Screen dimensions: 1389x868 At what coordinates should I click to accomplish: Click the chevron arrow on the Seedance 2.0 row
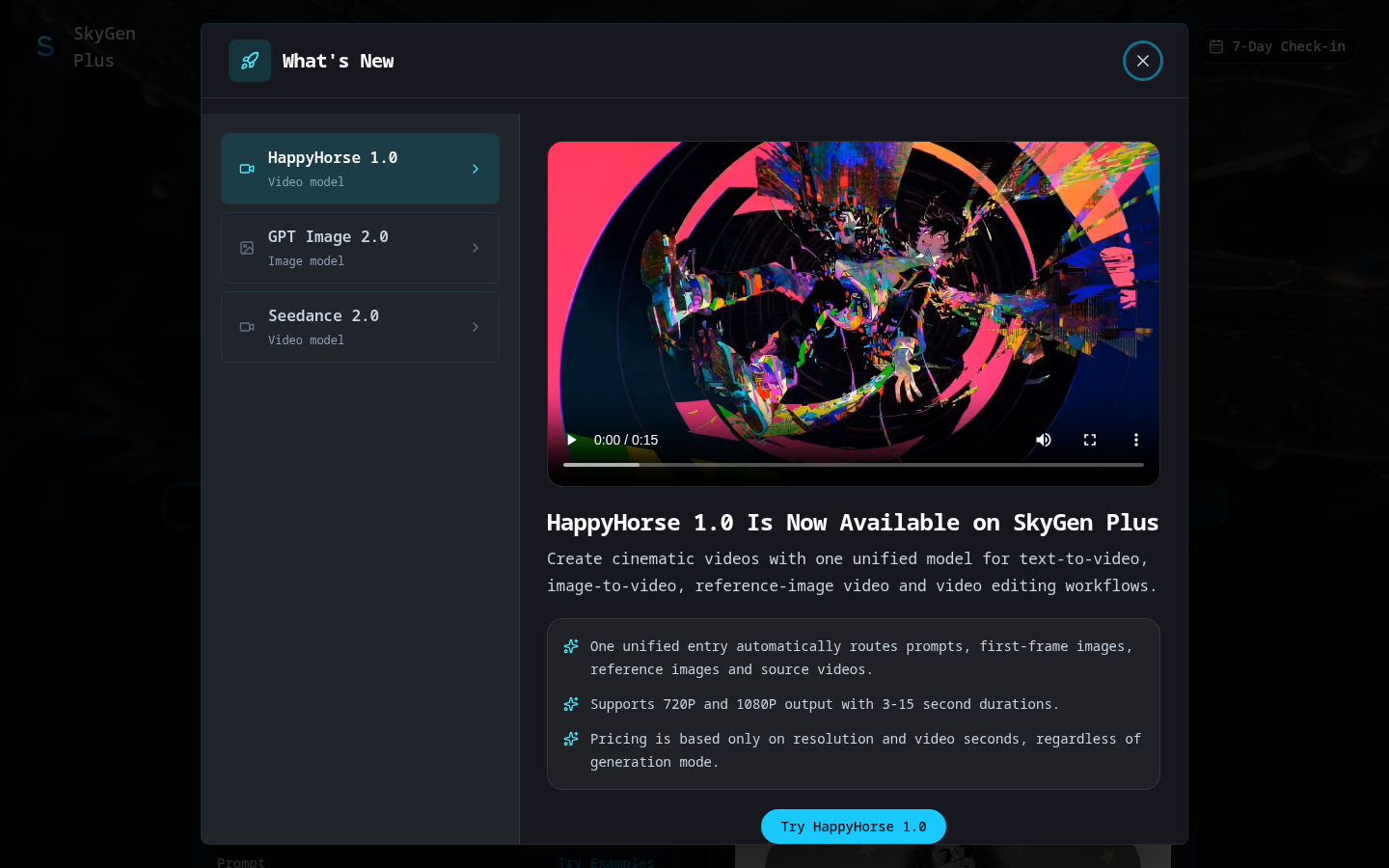click(476, 327)
